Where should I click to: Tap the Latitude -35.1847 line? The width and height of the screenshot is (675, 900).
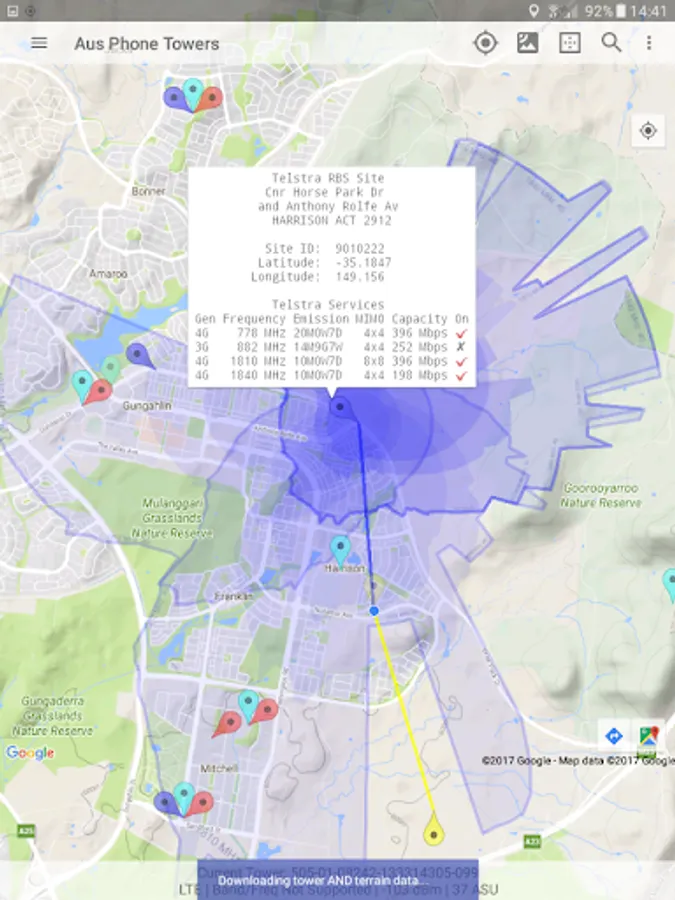[x=324, y=263]
